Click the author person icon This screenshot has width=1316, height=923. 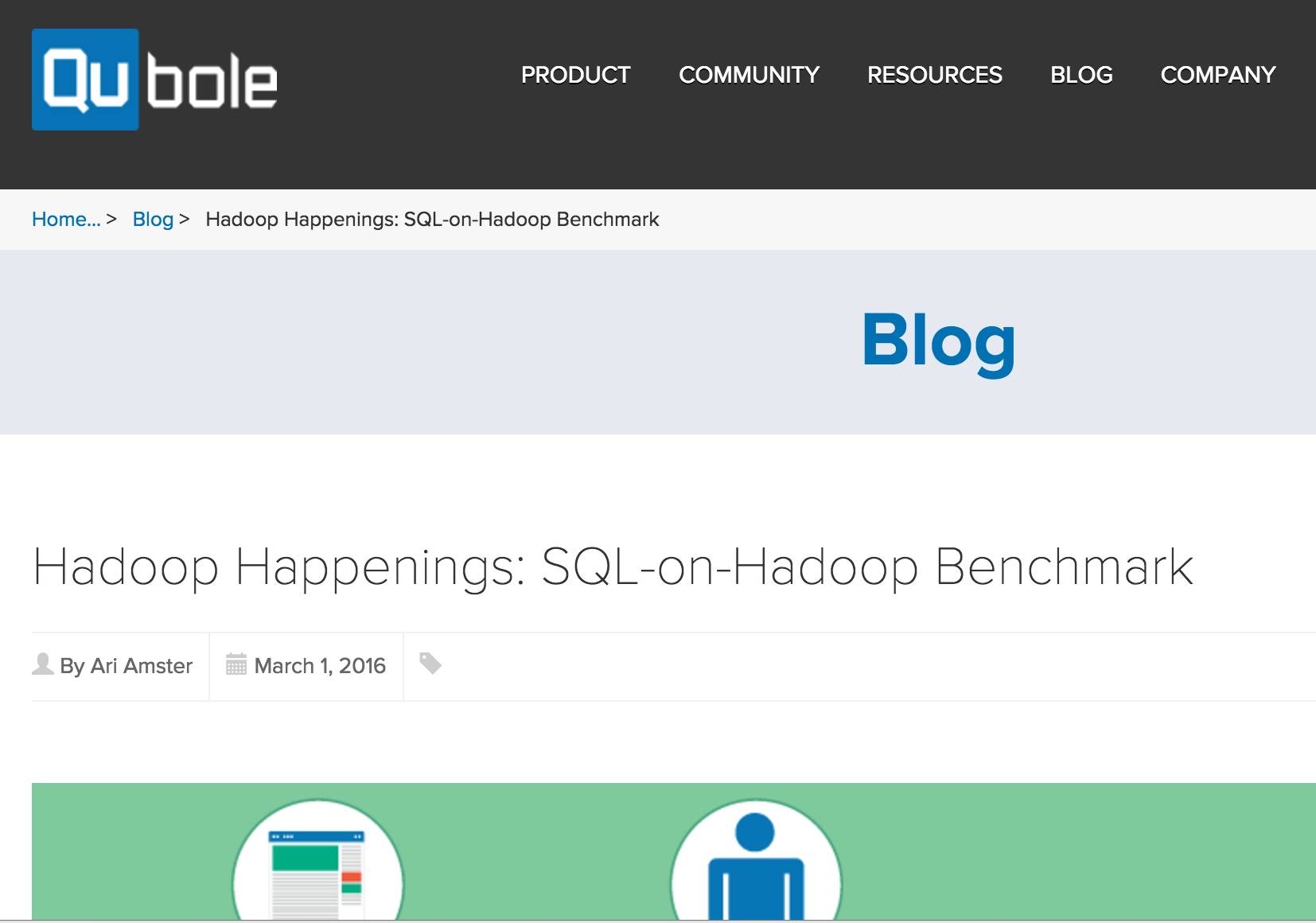coord(43,664)
